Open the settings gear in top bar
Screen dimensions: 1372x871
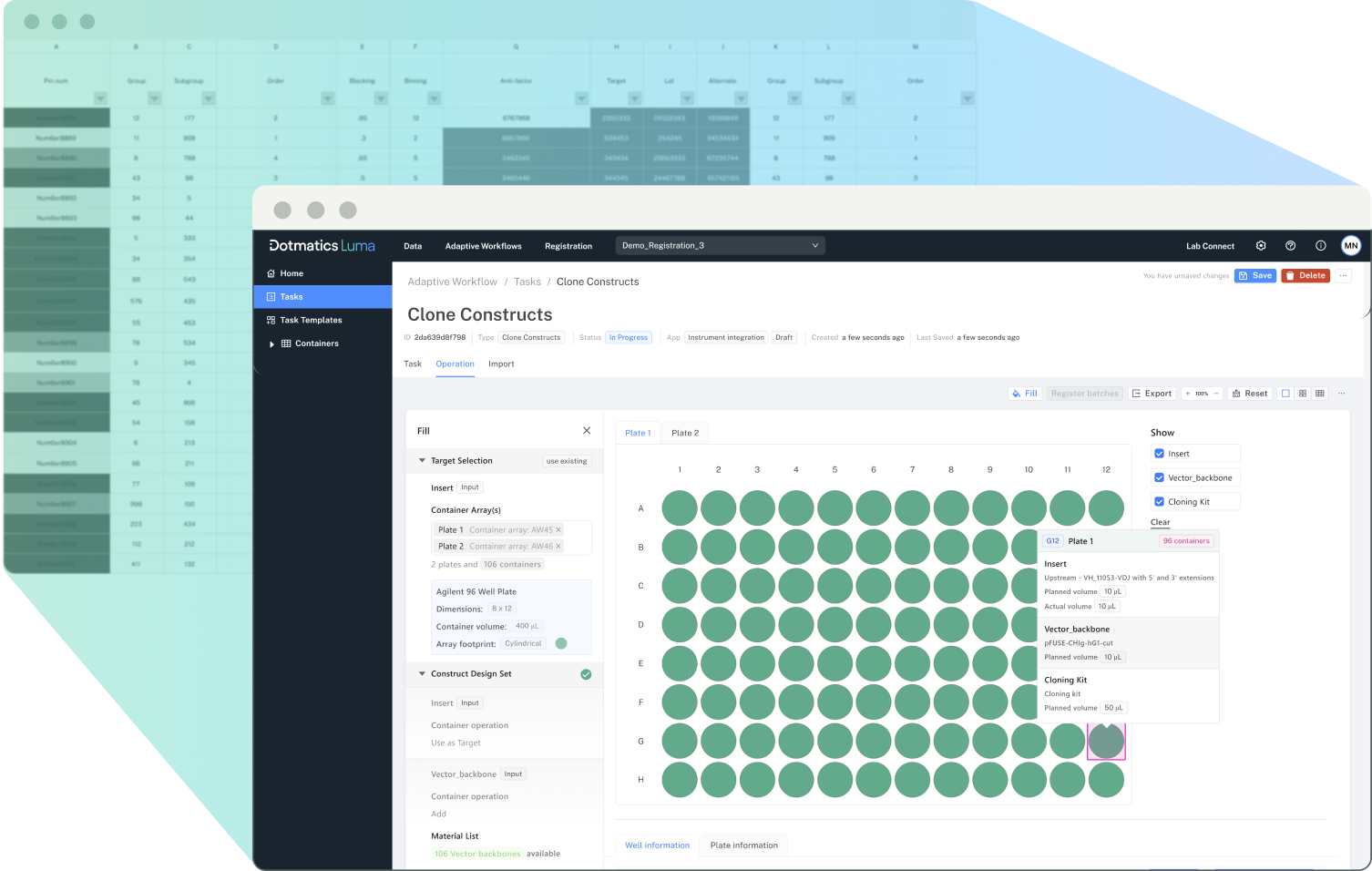coord(1261,245)
